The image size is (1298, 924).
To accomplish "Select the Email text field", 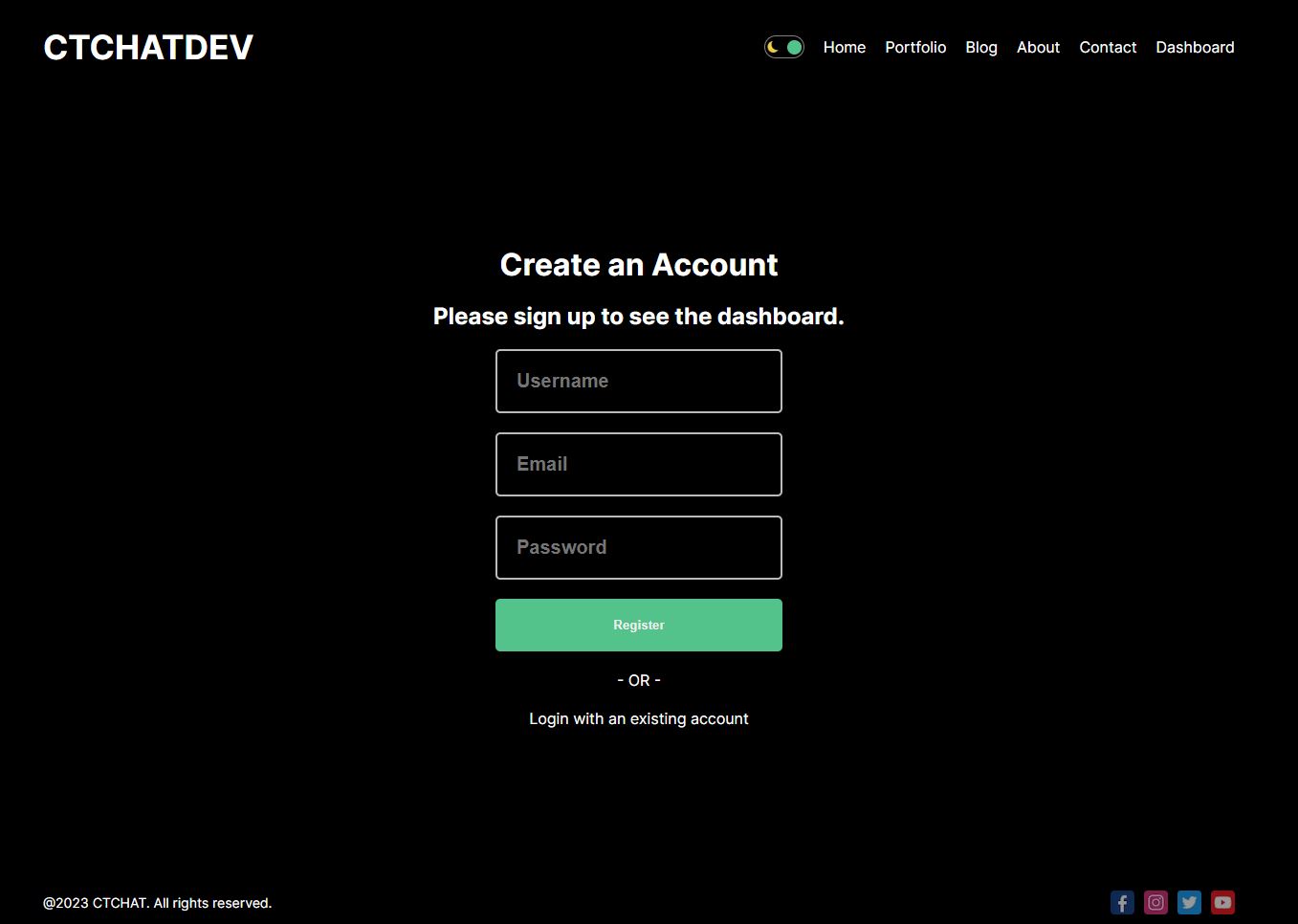I will click(639, 464).
